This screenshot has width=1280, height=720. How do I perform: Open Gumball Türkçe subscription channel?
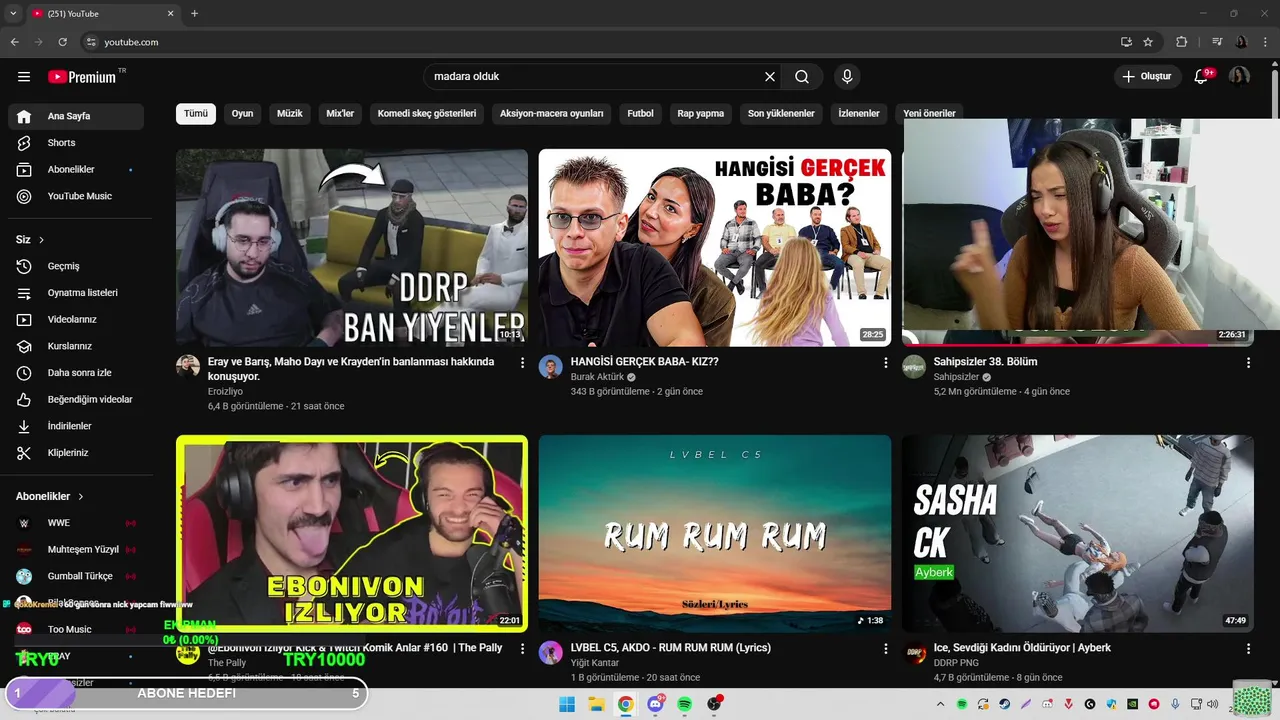click(76, 576)
